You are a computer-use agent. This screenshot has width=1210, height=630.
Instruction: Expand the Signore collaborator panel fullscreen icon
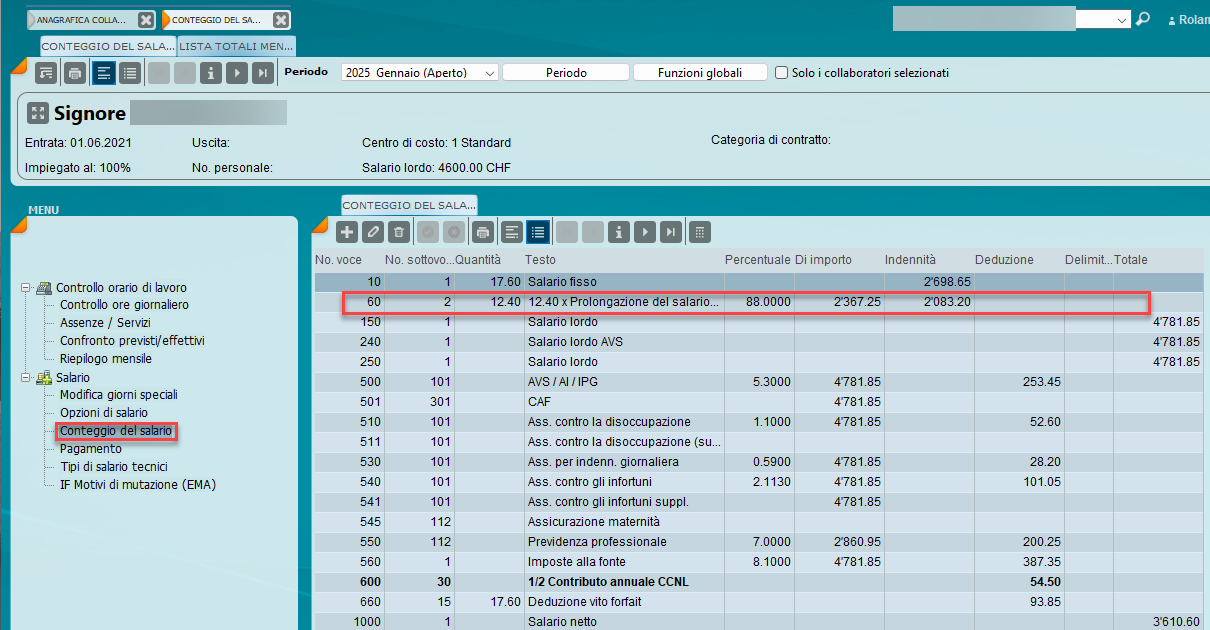click(x=38, y=113)
